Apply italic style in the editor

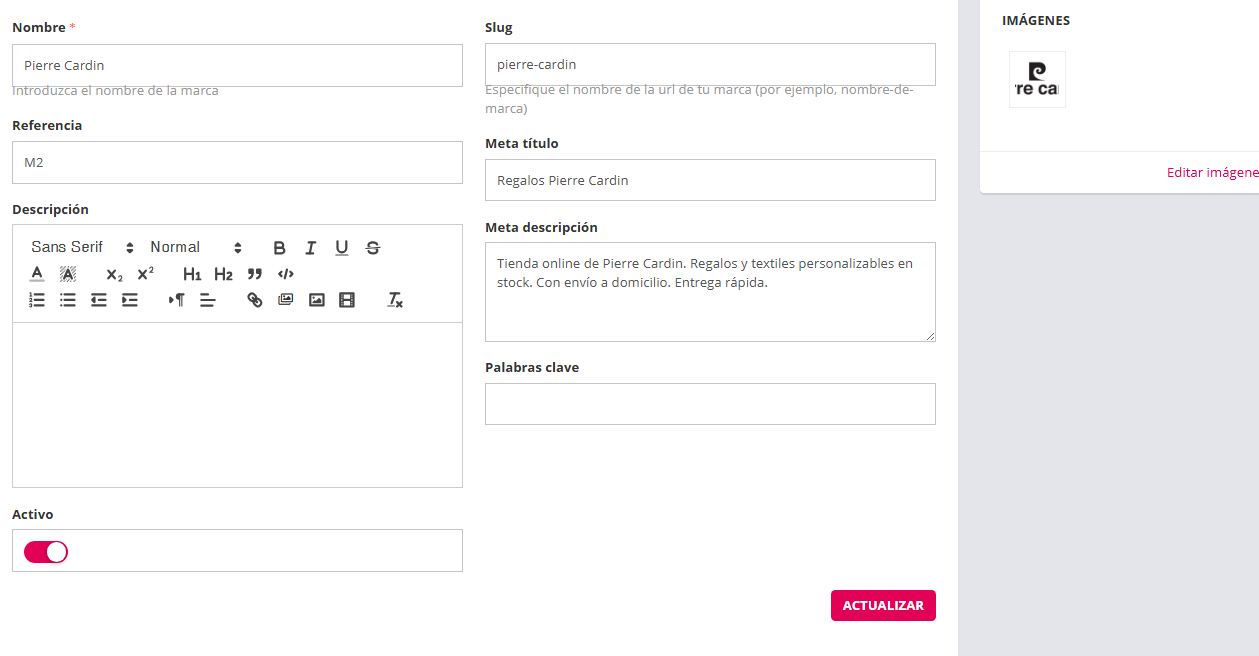pyautogui.click(x=311, y=248)
